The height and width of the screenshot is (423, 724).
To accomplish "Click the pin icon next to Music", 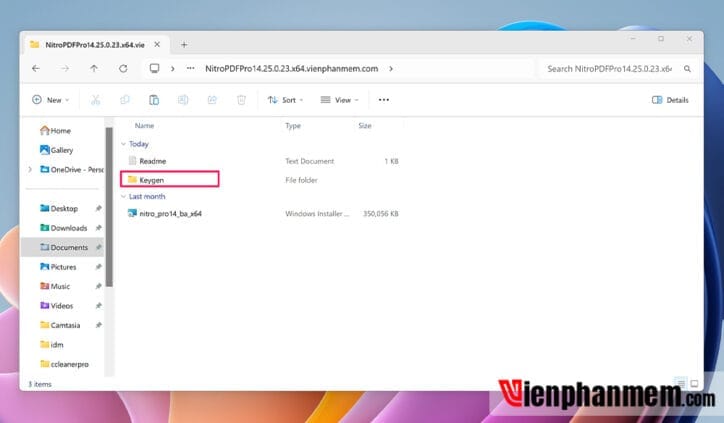I will tap(98, 286).
